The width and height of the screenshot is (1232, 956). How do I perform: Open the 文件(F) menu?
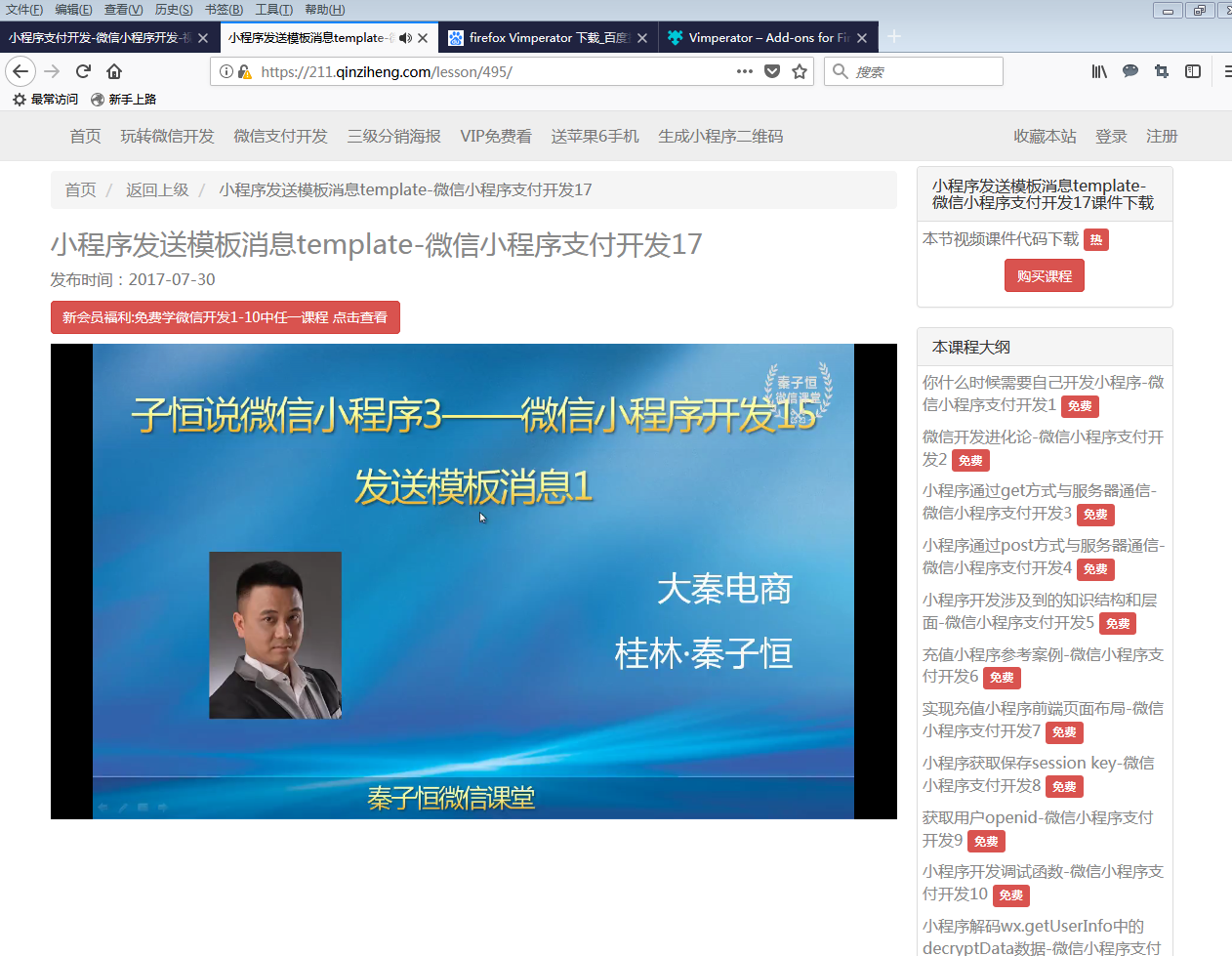point(24,10)
